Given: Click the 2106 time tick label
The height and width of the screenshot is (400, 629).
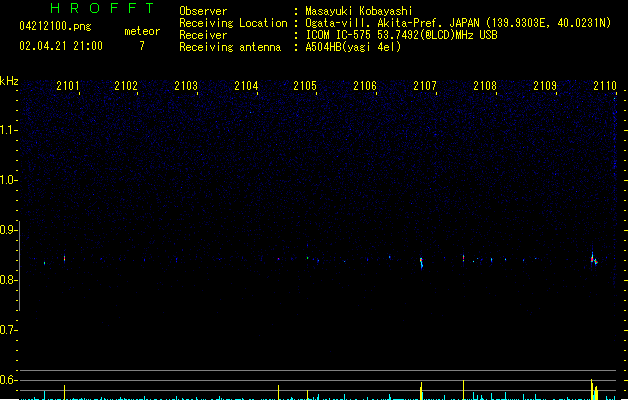Looking at the screenshot, I should tap(365, 86).
